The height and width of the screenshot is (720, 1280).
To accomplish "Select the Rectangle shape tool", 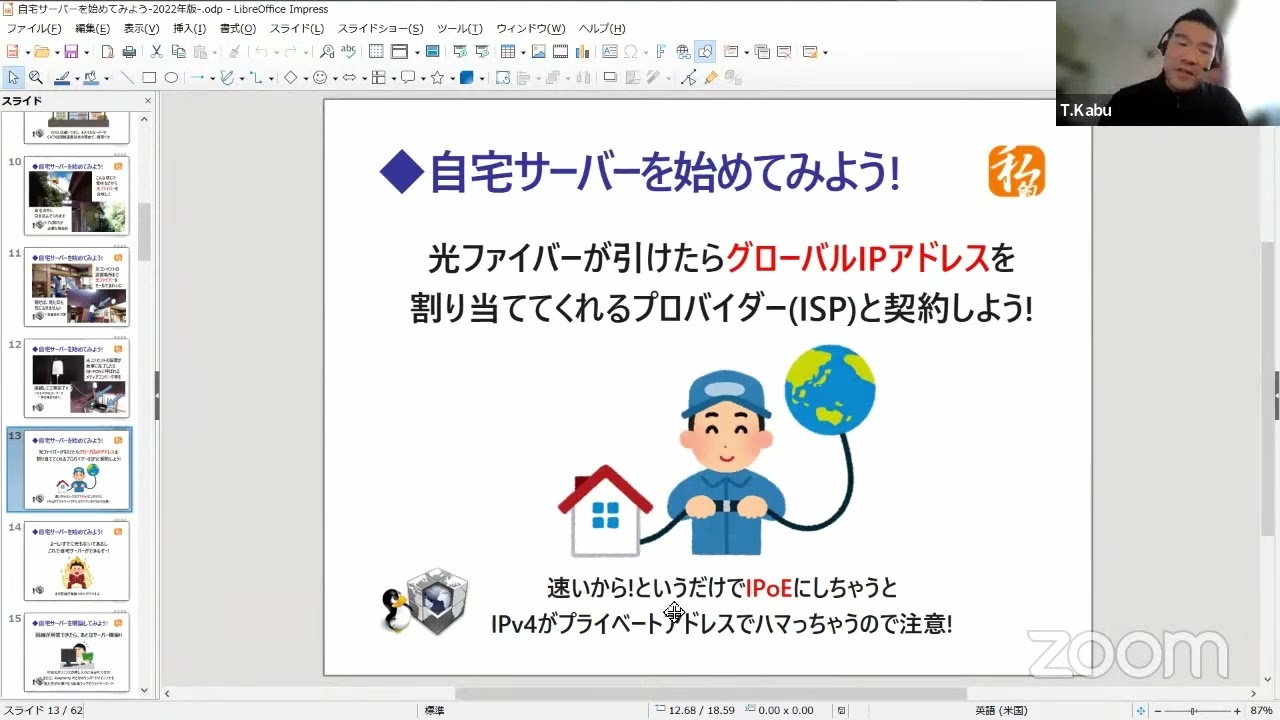I will coord(149,78).
